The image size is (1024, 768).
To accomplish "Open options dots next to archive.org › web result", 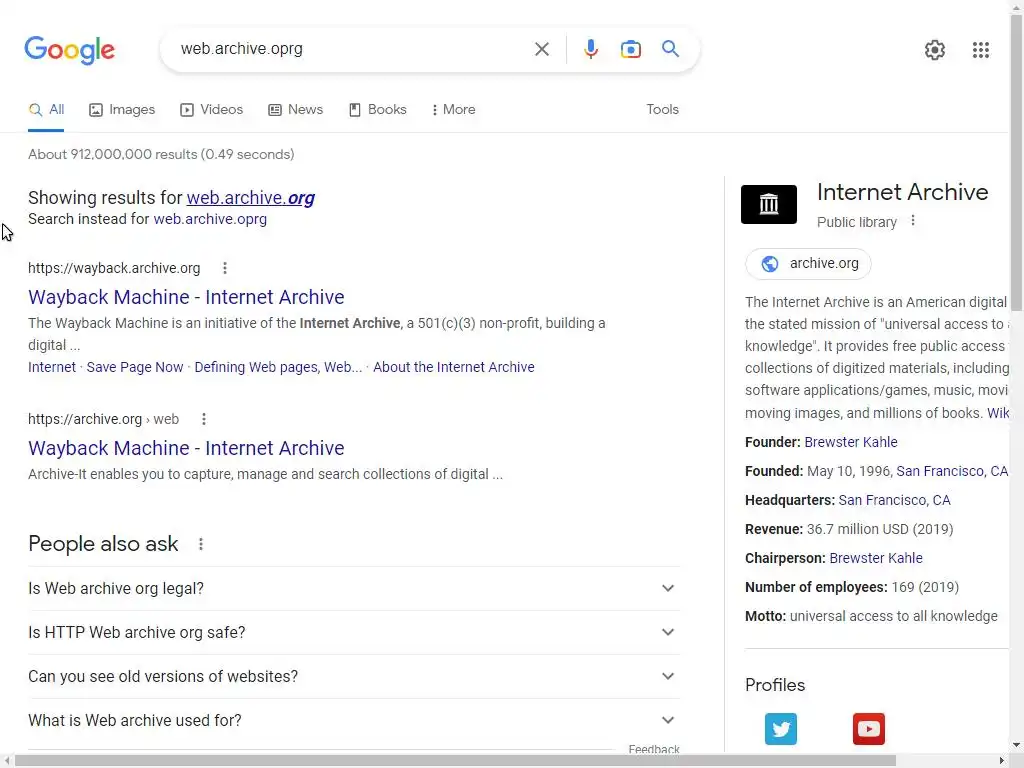I will coord(204,419).
